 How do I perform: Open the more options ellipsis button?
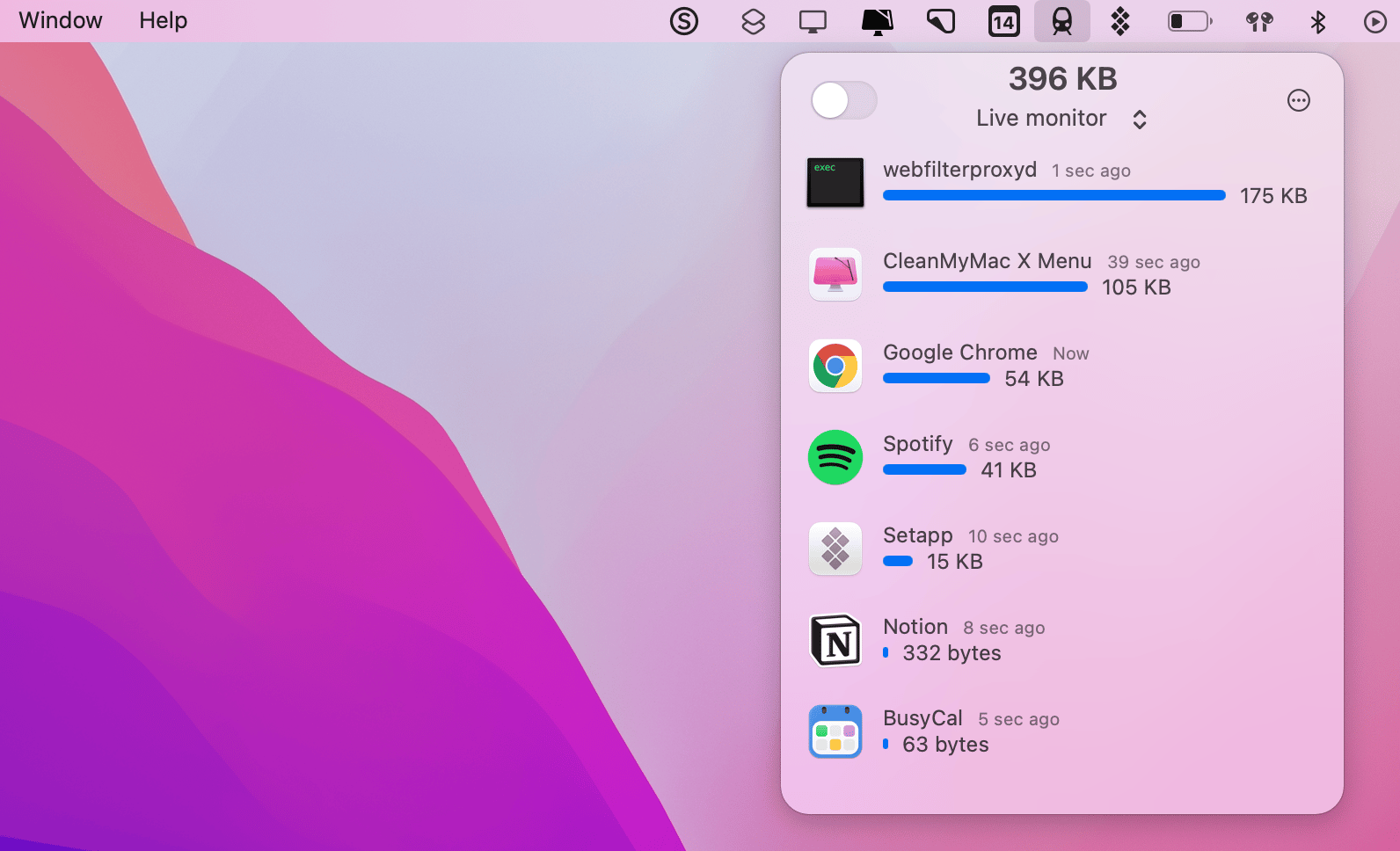1298,100
